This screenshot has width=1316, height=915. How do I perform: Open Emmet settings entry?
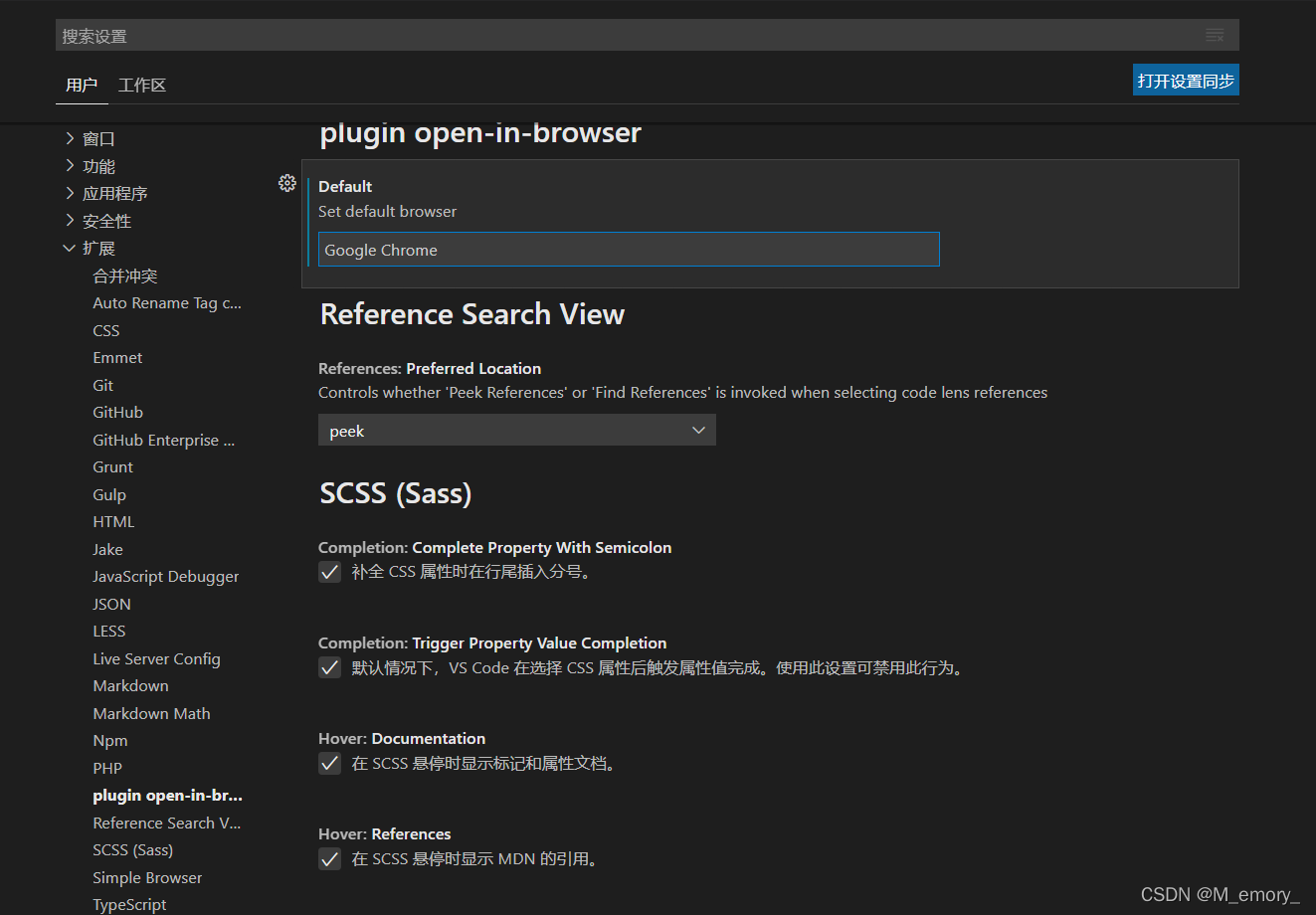pyautogui.click(x=117, y=357)
